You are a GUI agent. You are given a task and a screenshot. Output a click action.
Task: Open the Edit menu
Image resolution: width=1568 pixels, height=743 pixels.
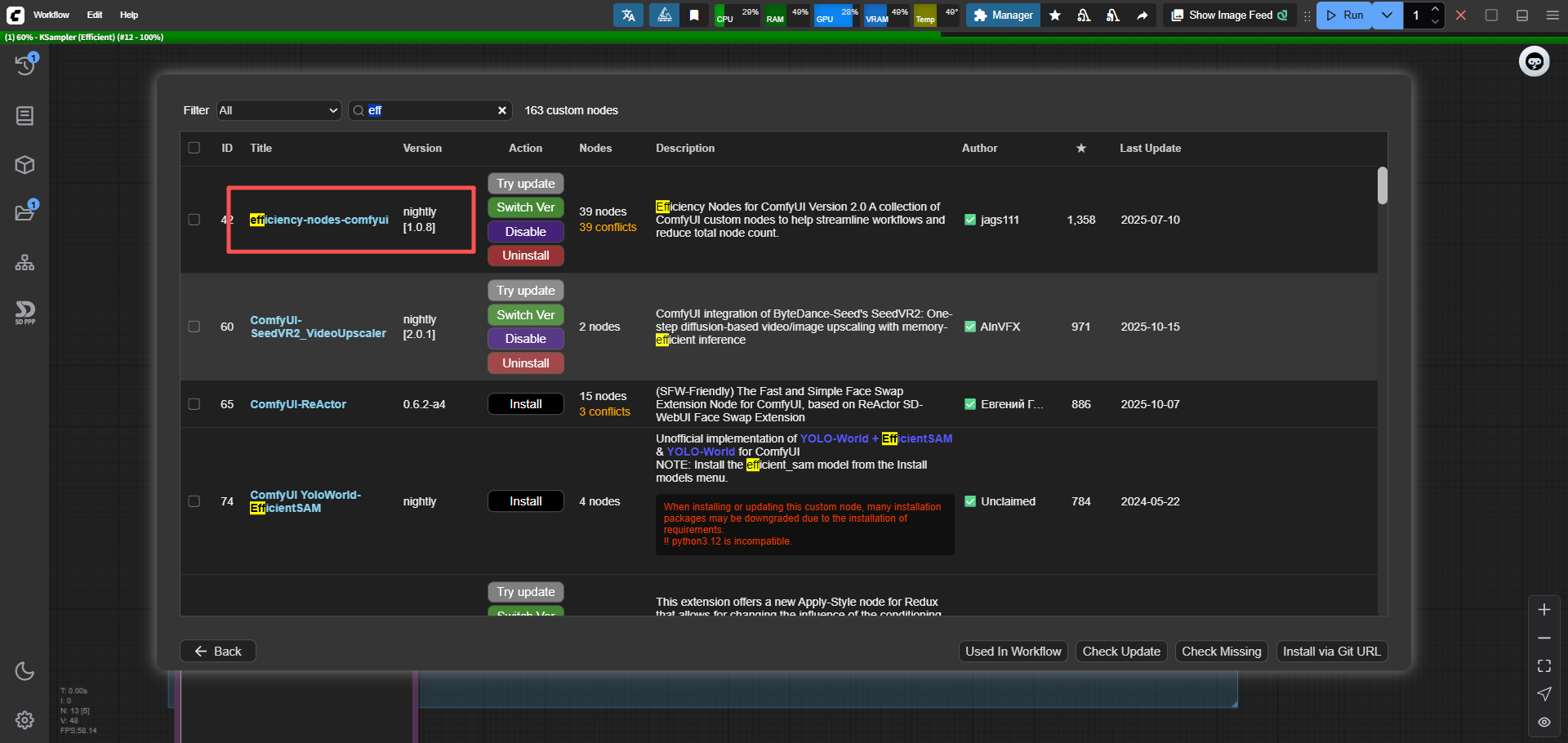point(95,15)
